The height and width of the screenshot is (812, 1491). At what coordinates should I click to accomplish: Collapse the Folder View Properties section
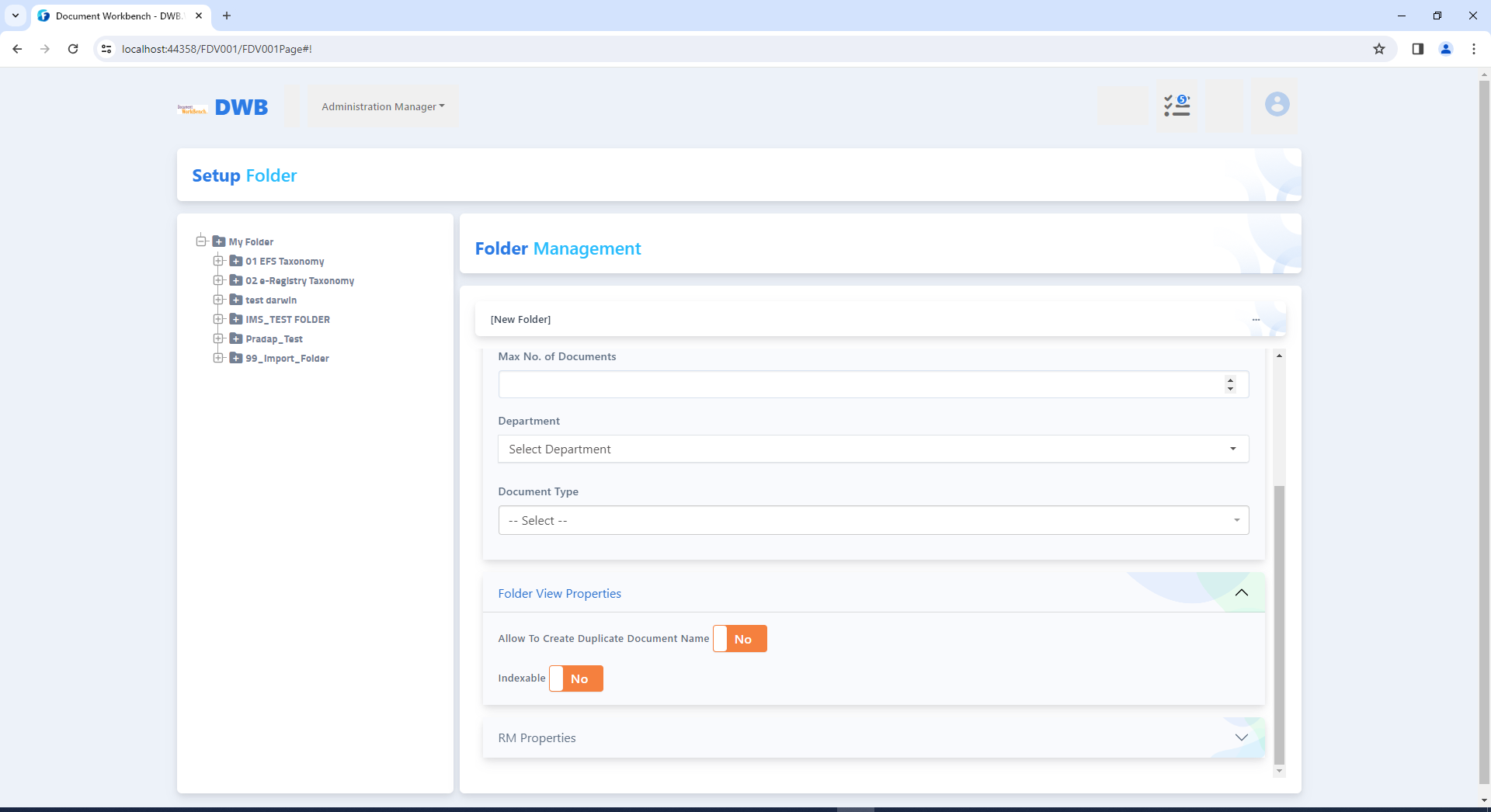pyautogui.click(x=1241, y=593)
